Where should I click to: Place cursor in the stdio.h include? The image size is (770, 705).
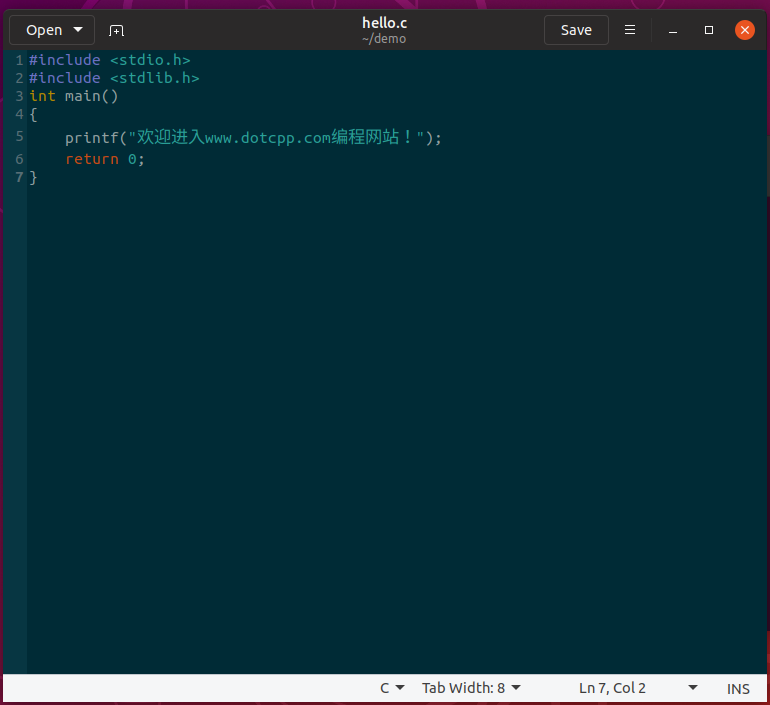pyautogui.click(x=150, y=60)
